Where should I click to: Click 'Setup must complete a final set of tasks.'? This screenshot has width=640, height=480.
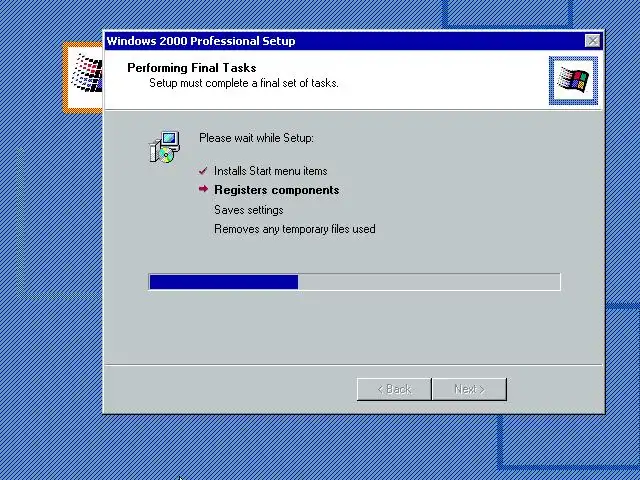[244, 83]
